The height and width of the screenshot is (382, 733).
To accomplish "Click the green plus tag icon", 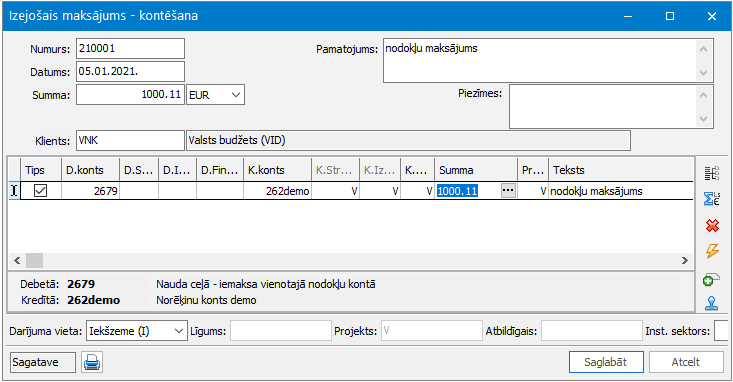I will point(711,280).
